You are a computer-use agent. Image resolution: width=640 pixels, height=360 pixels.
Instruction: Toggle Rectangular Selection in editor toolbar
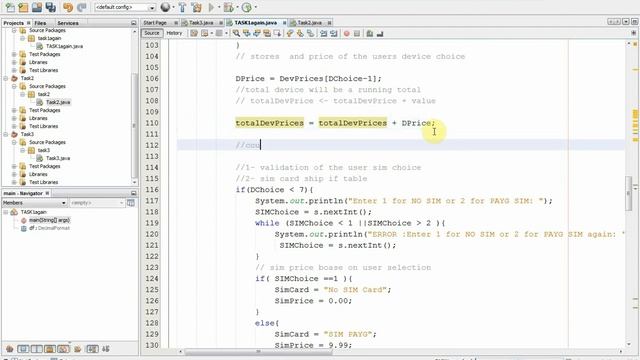click(x=277, y=33)
